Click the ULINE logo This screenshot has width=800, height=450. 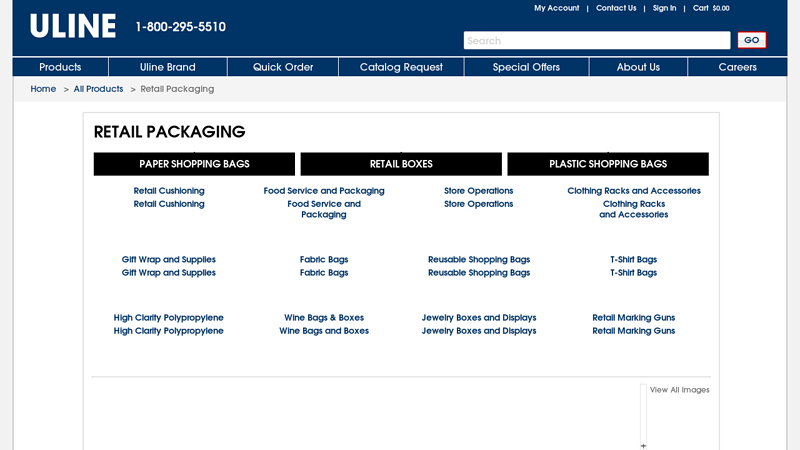[72, 27]
